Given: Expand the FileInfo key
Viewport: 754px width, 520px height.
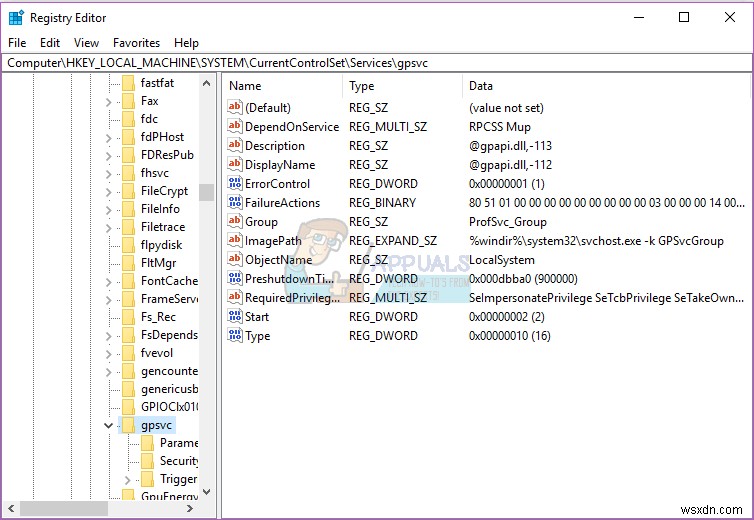Looking at the screenshot, I should [x=108, y=210].
